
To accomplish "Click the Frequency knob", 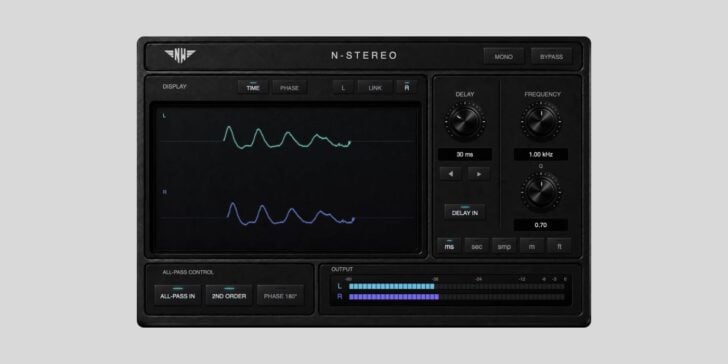I will [541, 122].
